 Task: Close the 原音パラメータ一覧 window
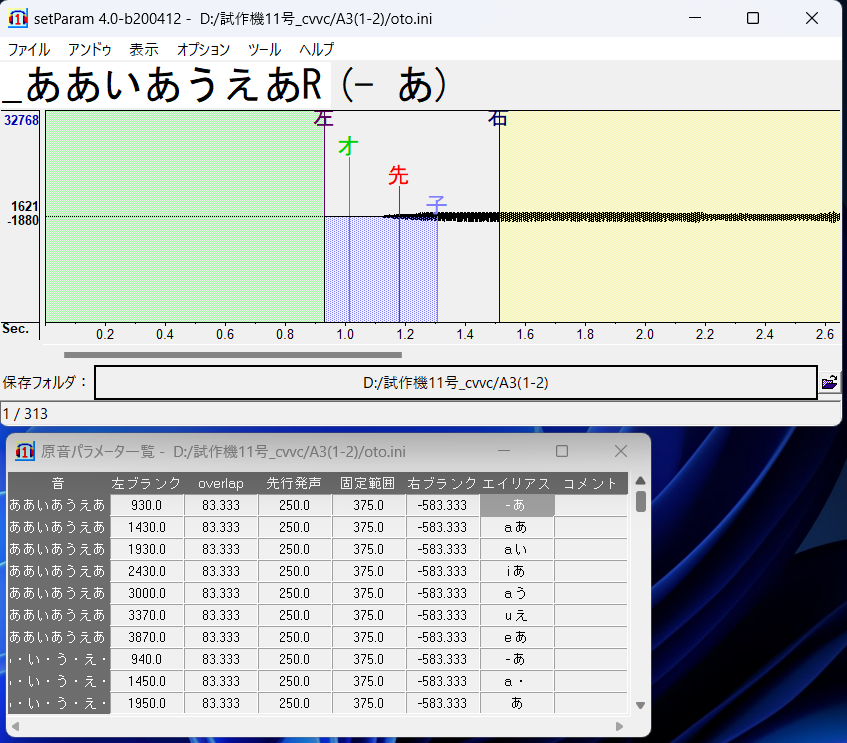621,451
